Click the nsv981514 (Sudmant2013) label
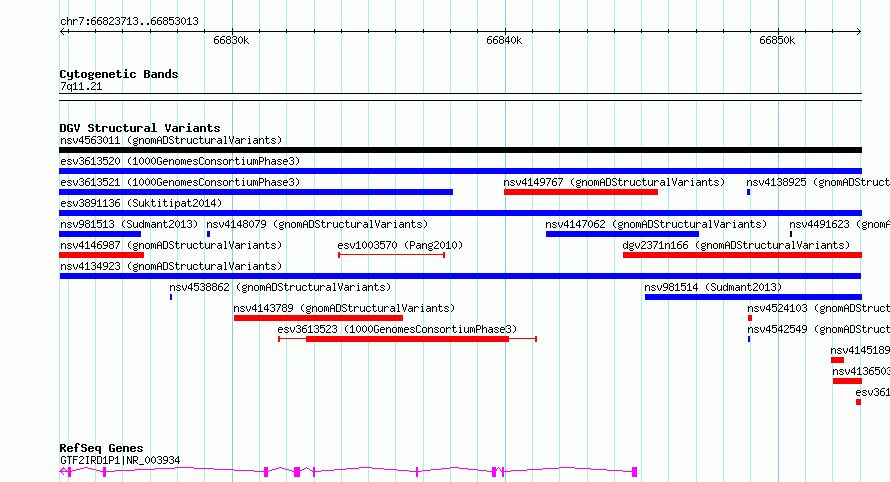 click(713, 287)
